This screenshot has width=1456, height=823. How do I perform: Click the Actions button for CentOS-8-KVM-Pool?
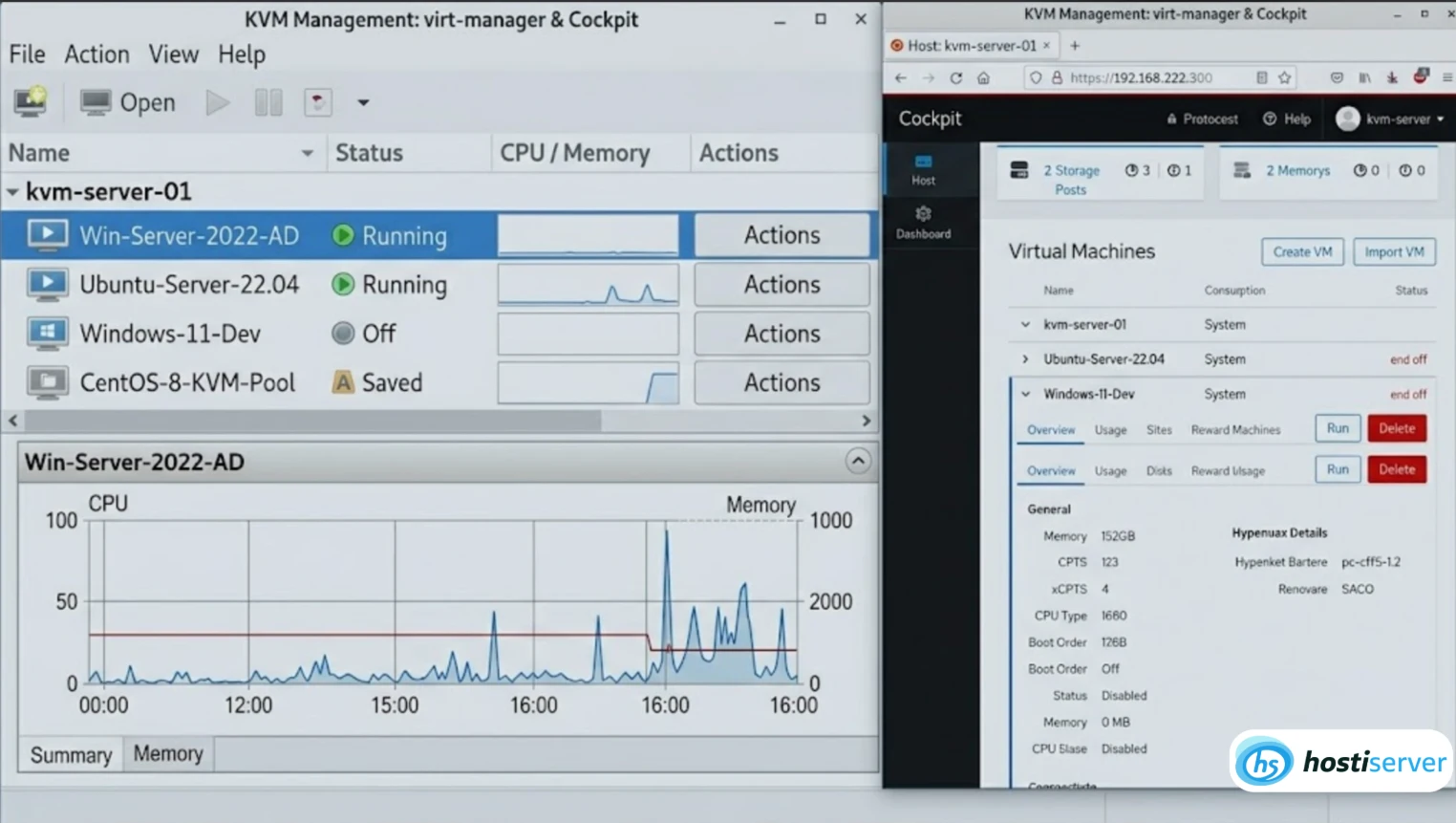coord(782,382)
